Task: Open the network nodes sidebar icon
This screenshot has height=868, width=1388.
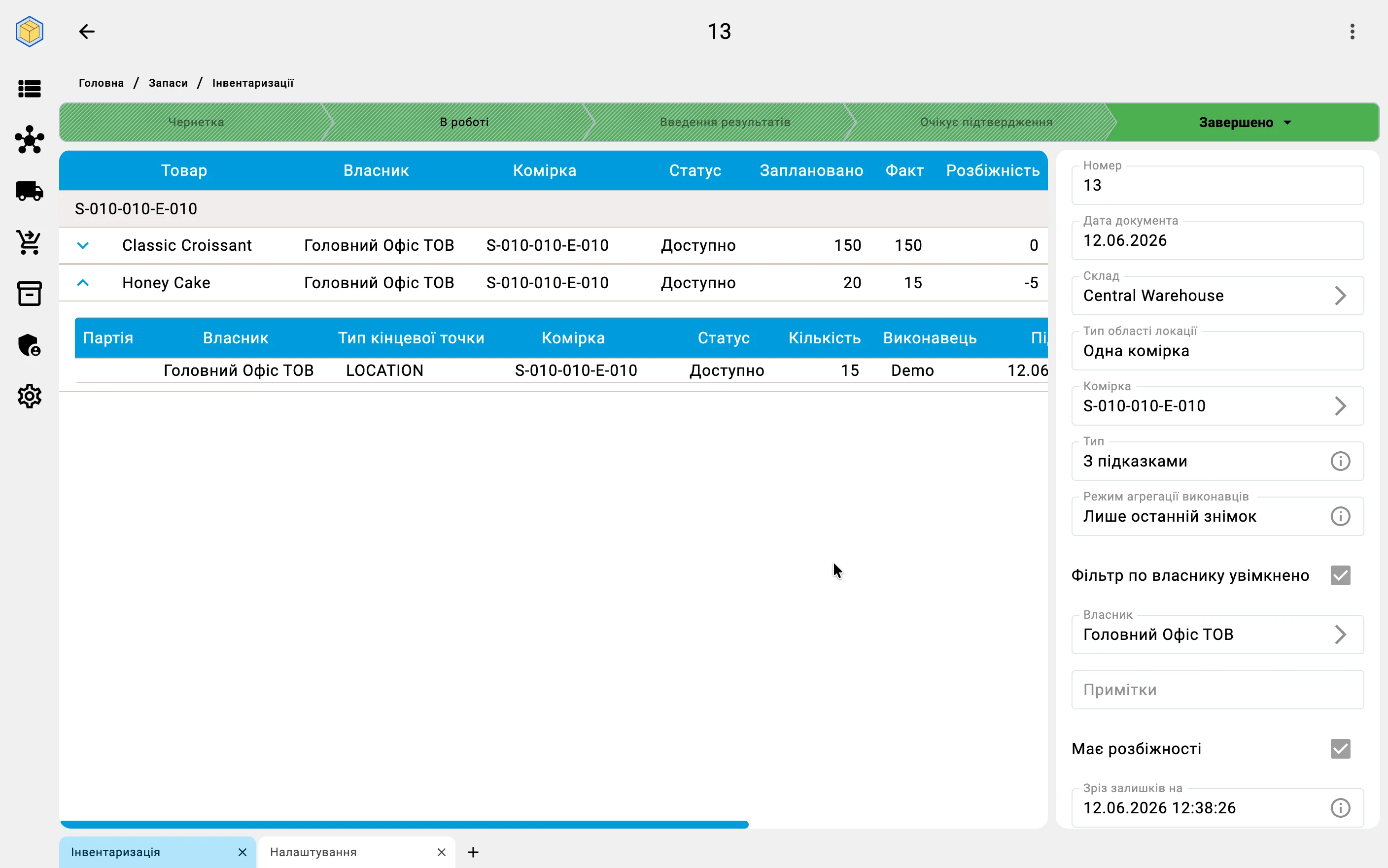Action: point(29,139)
